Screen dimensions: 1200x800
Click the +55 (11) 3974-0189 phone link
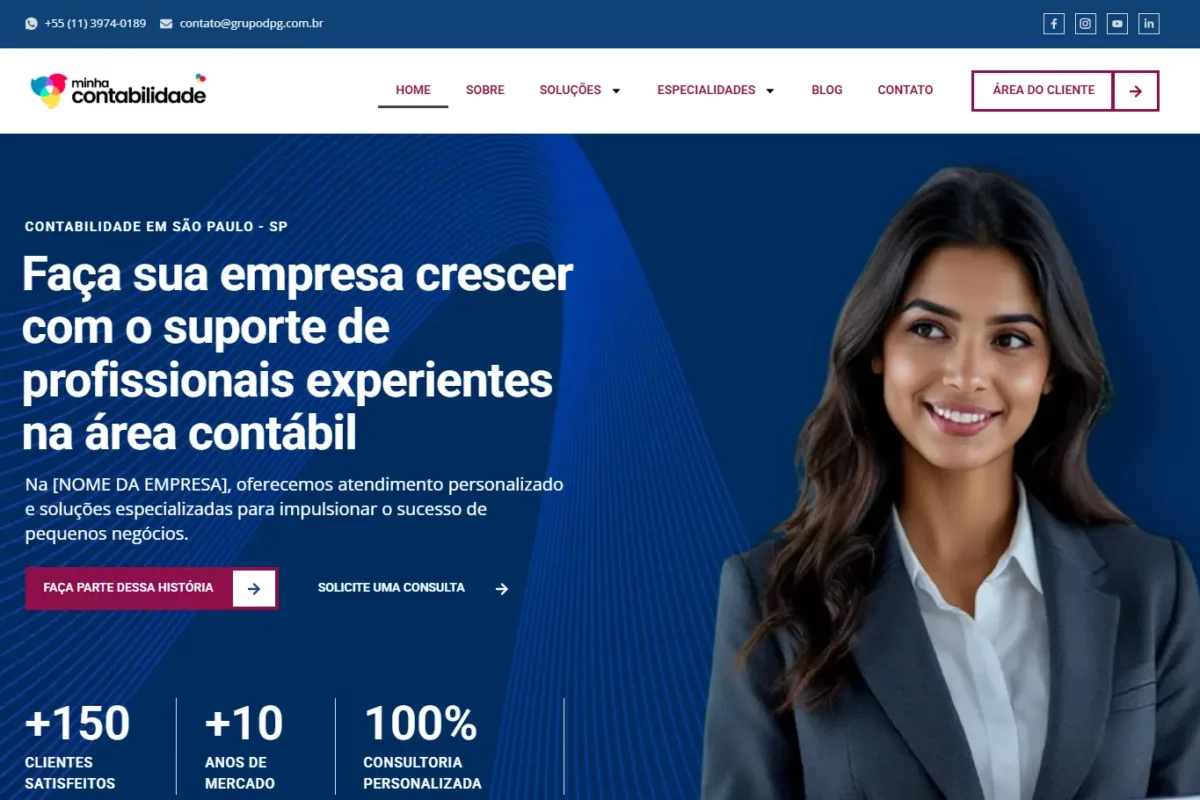(x=95, y=23)
